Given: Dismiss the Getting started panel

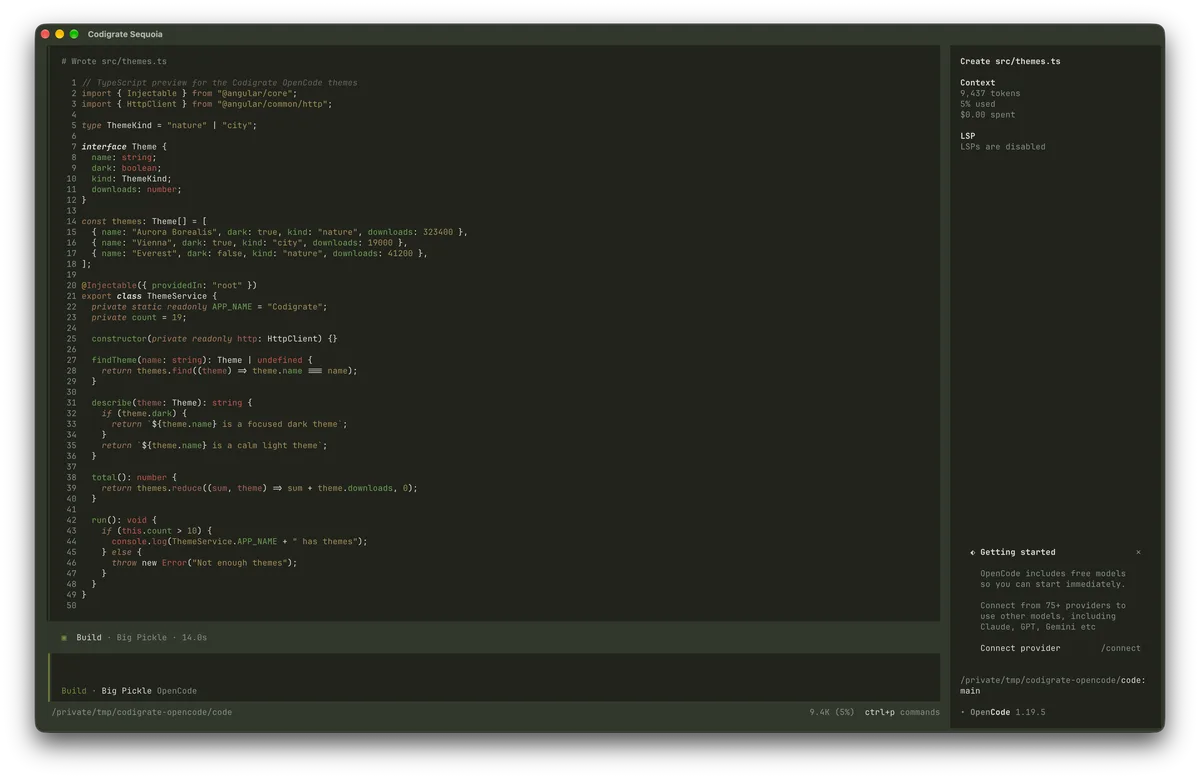Looking at the screenshot, I should tap(1138, 552).
